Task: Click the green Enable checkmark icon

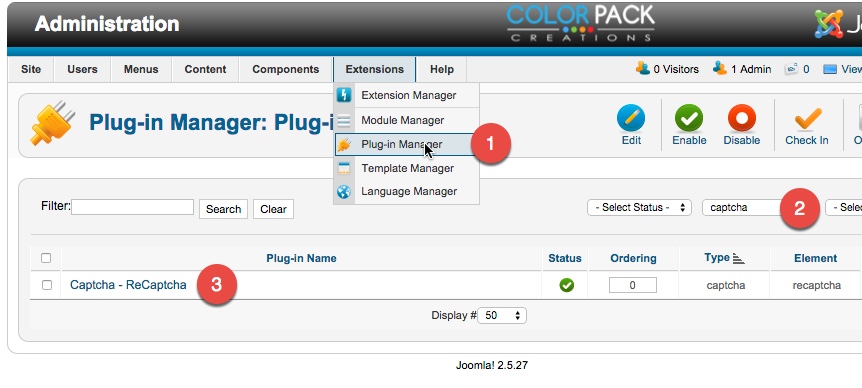Action: [x=689, y=118]
